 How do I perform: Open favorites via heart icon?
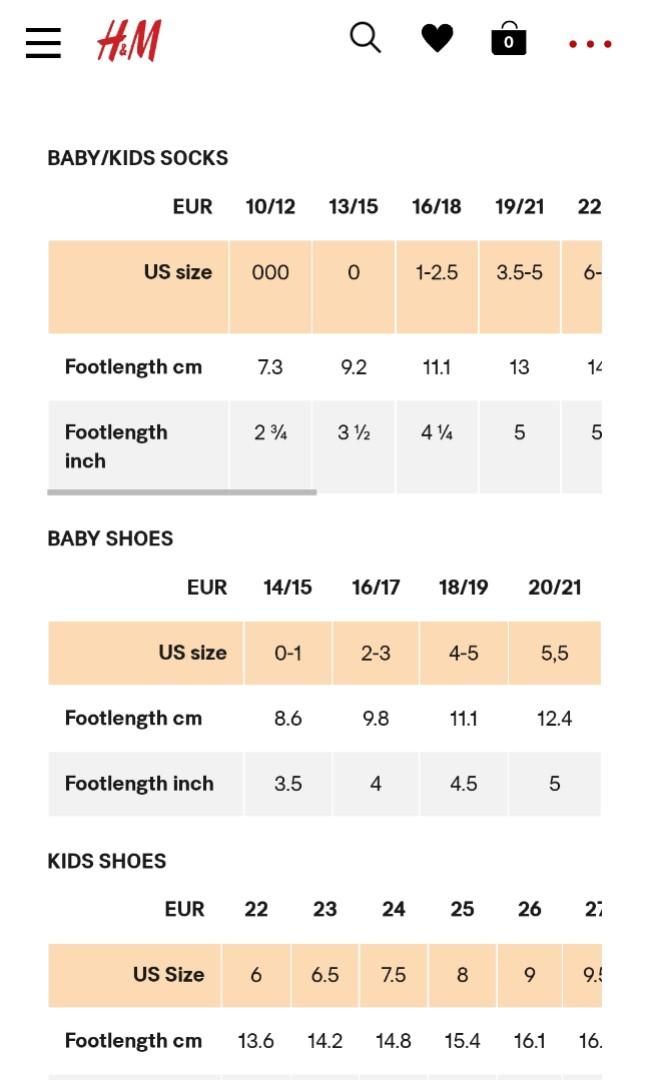[x=438, y=38]
